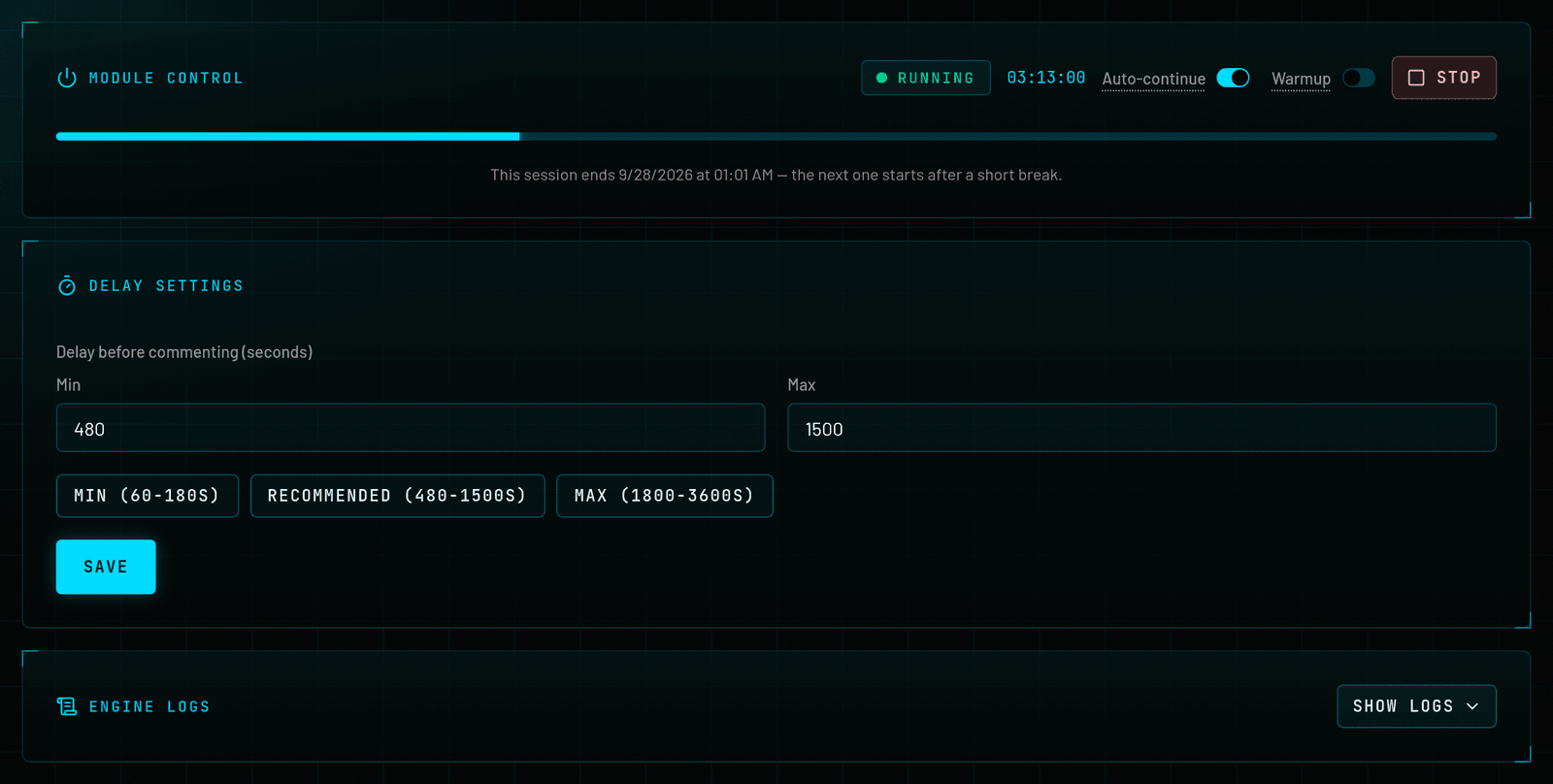This screenshot has width=1553, height=784.
Task: Focus the Min delay input field
Action: [411, 428]
